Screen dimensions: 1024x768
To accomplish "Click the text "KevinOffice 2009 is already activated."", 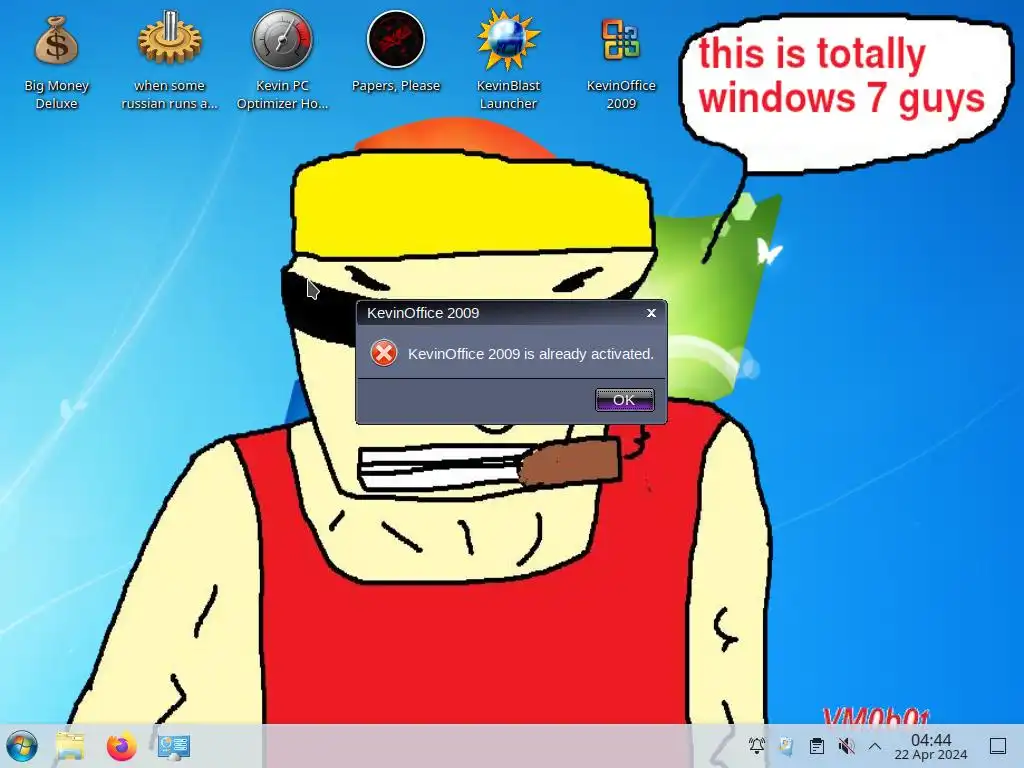I will (x=530, y=354).
